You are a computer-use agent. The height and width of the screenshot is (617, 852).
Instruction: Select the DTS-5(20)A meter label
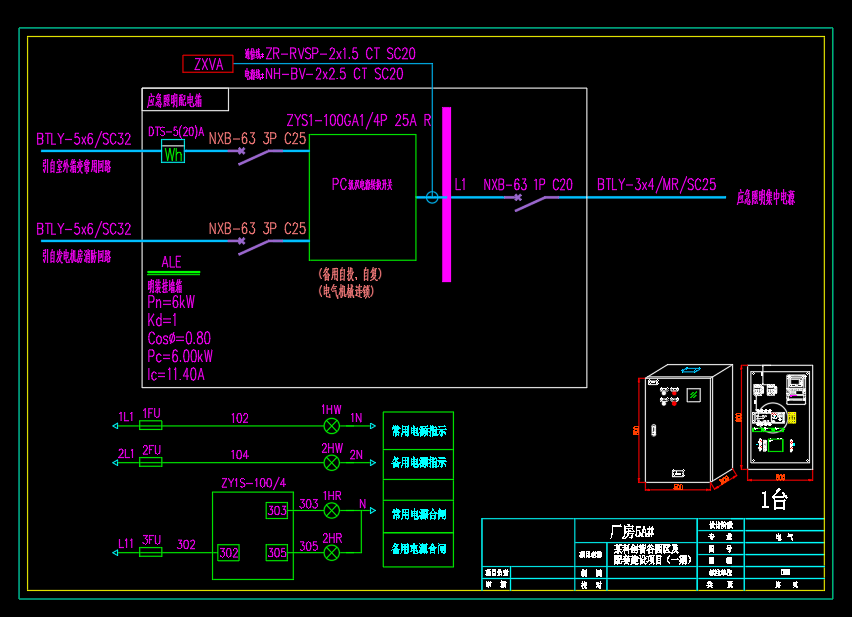coord(176,132)
